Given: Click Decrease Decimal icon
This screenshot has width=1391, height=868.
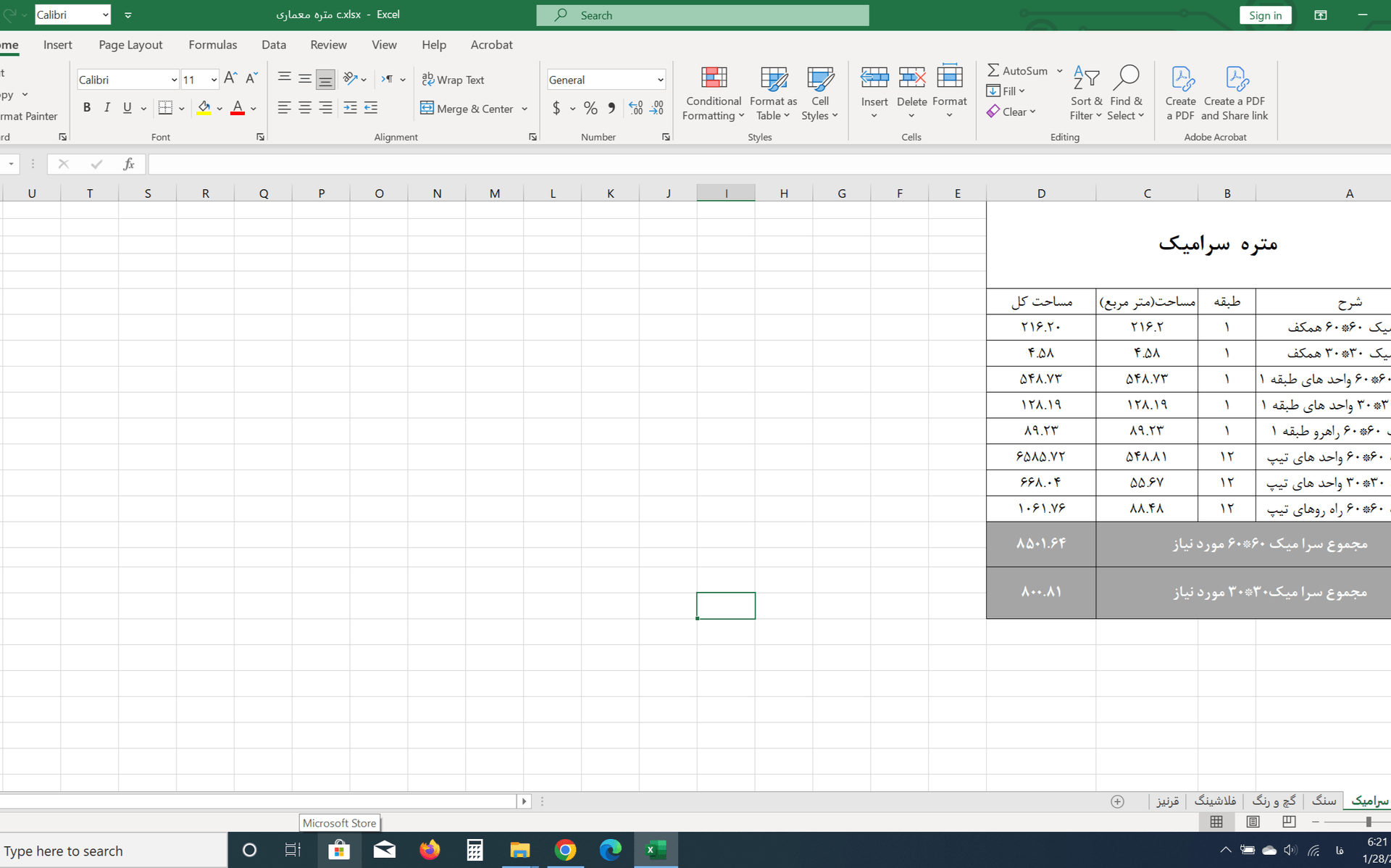Looking at the screenshot, I should (656, 108).
